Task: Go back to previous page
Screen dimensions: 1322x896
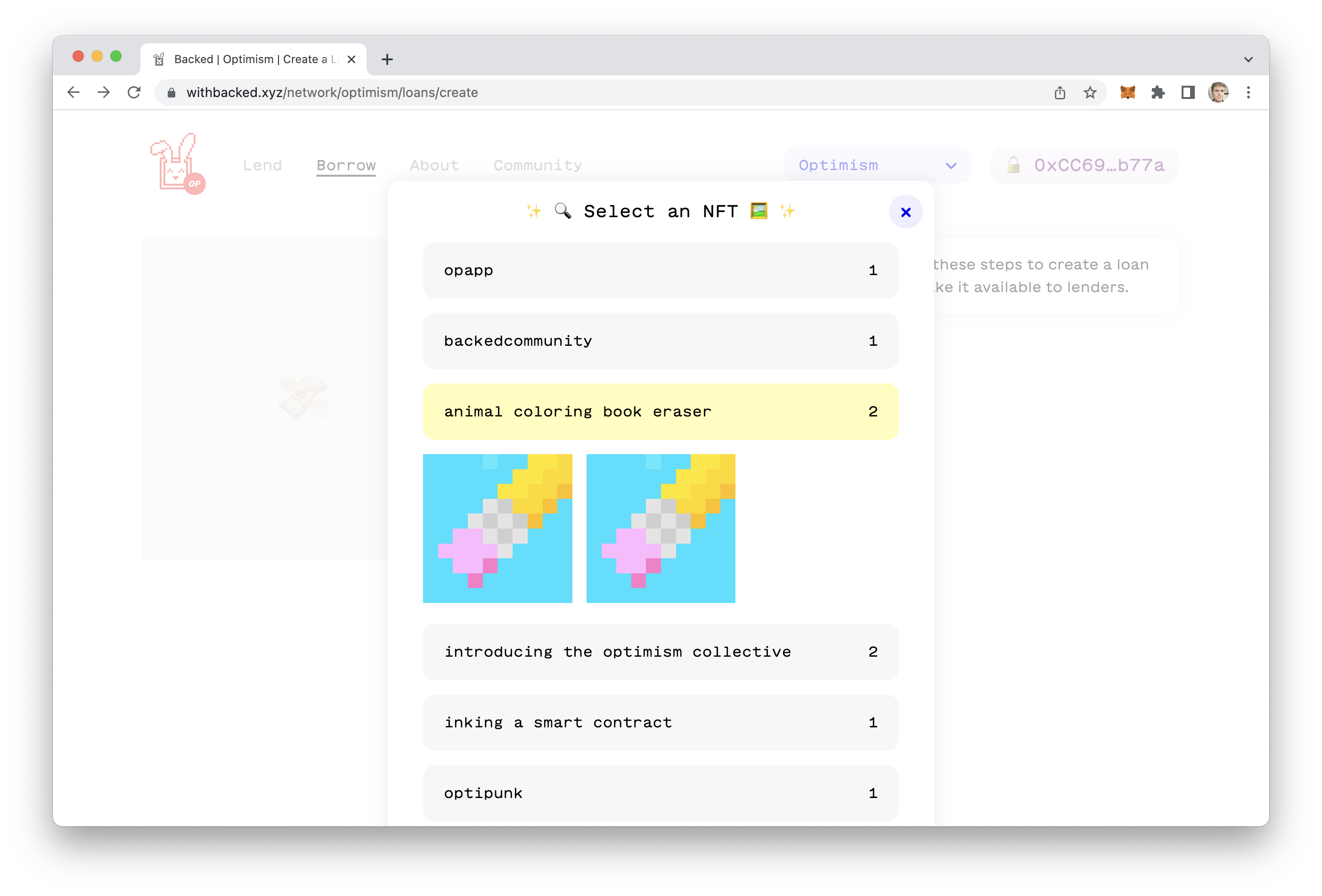Action: pos(74,92)
